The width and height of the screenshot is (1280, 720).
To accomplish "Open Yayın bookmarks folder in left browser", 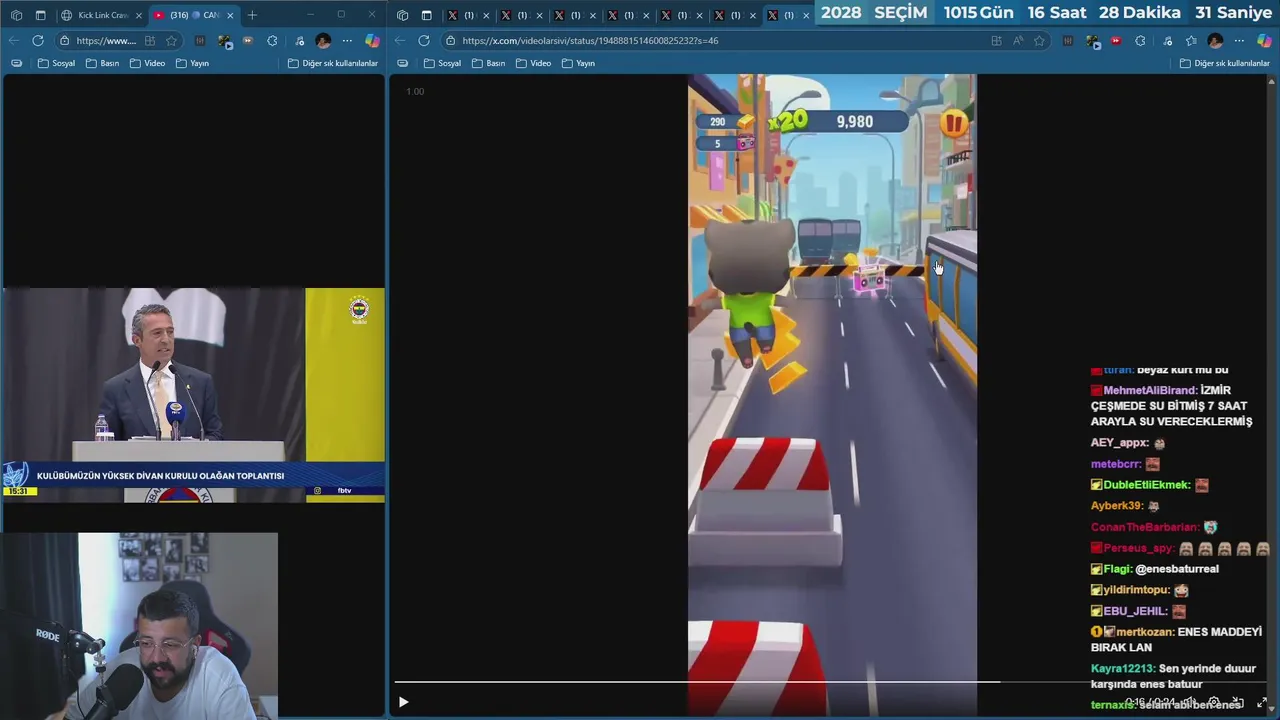I will coord(192,63).
